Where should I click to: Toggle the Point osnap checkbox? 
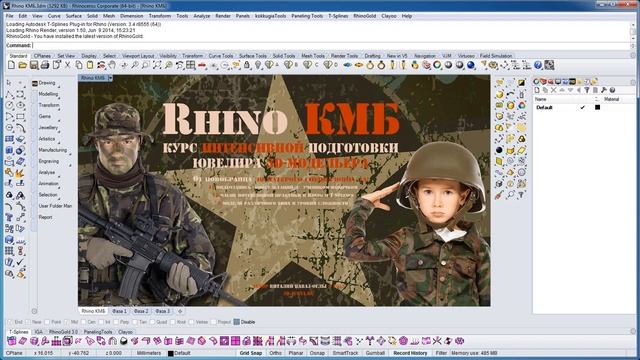coord(47,322)
